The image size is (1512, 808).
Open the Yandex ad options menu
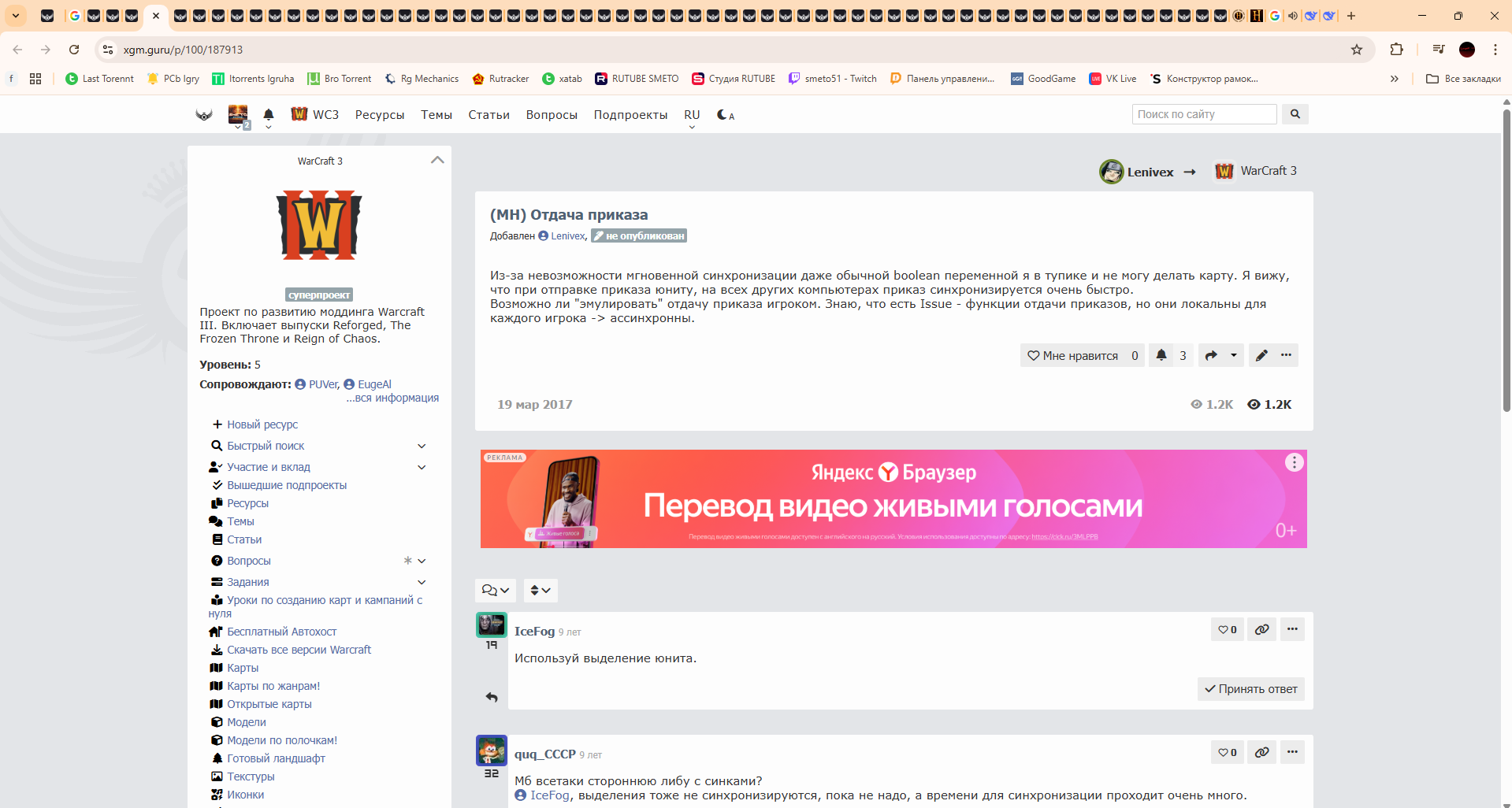(1294, 462)
